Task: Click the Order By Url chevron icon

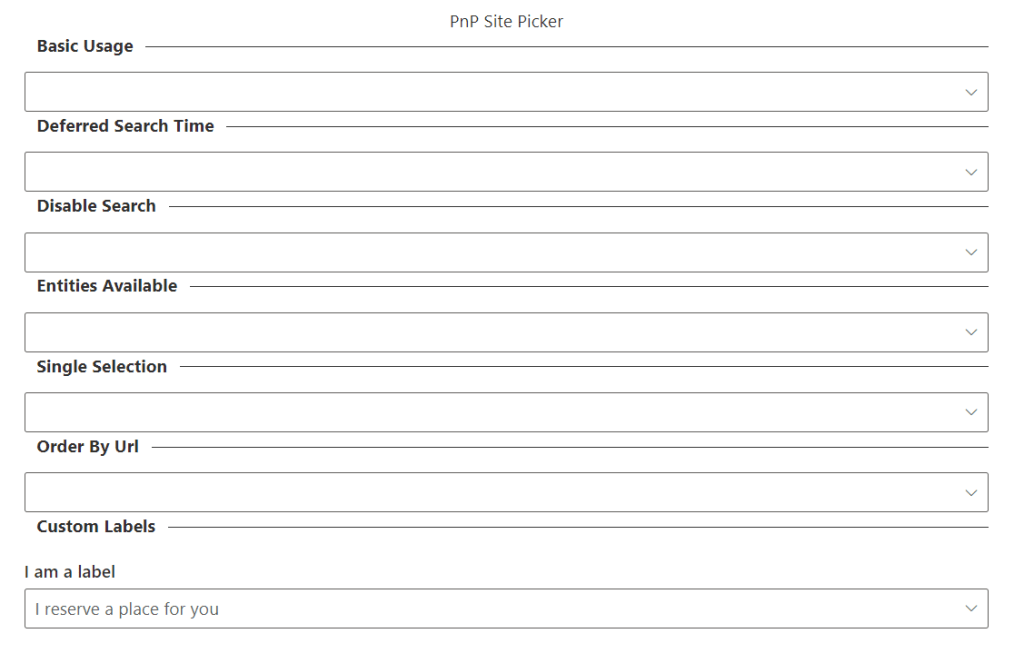Action: coord(970,492)
